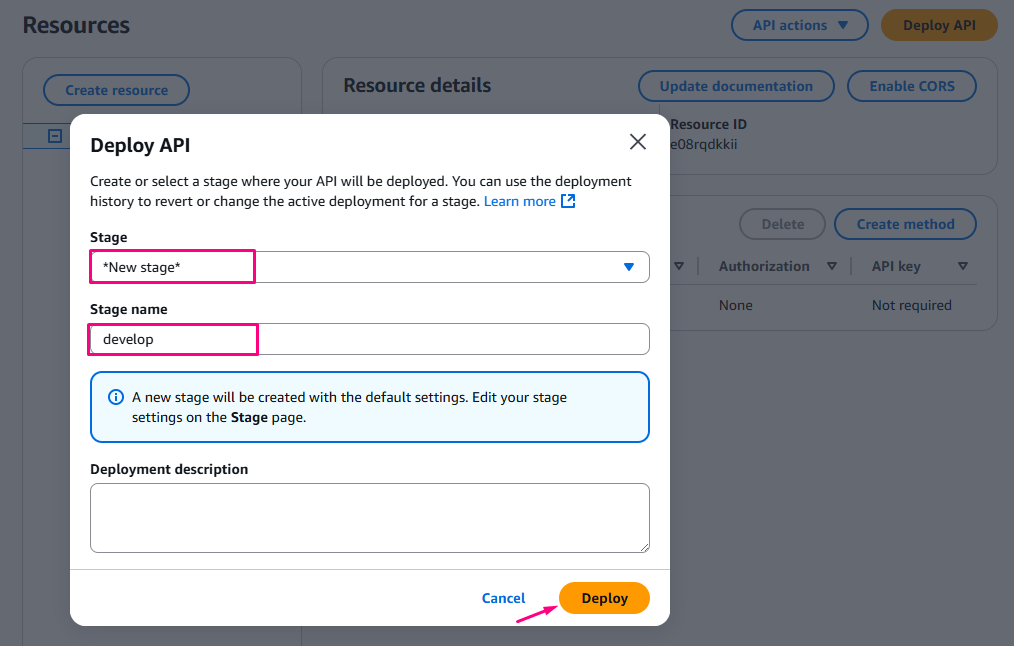Sort by the Authorization column arrow
Viewport: 1014px width, 646px height.
832,266
